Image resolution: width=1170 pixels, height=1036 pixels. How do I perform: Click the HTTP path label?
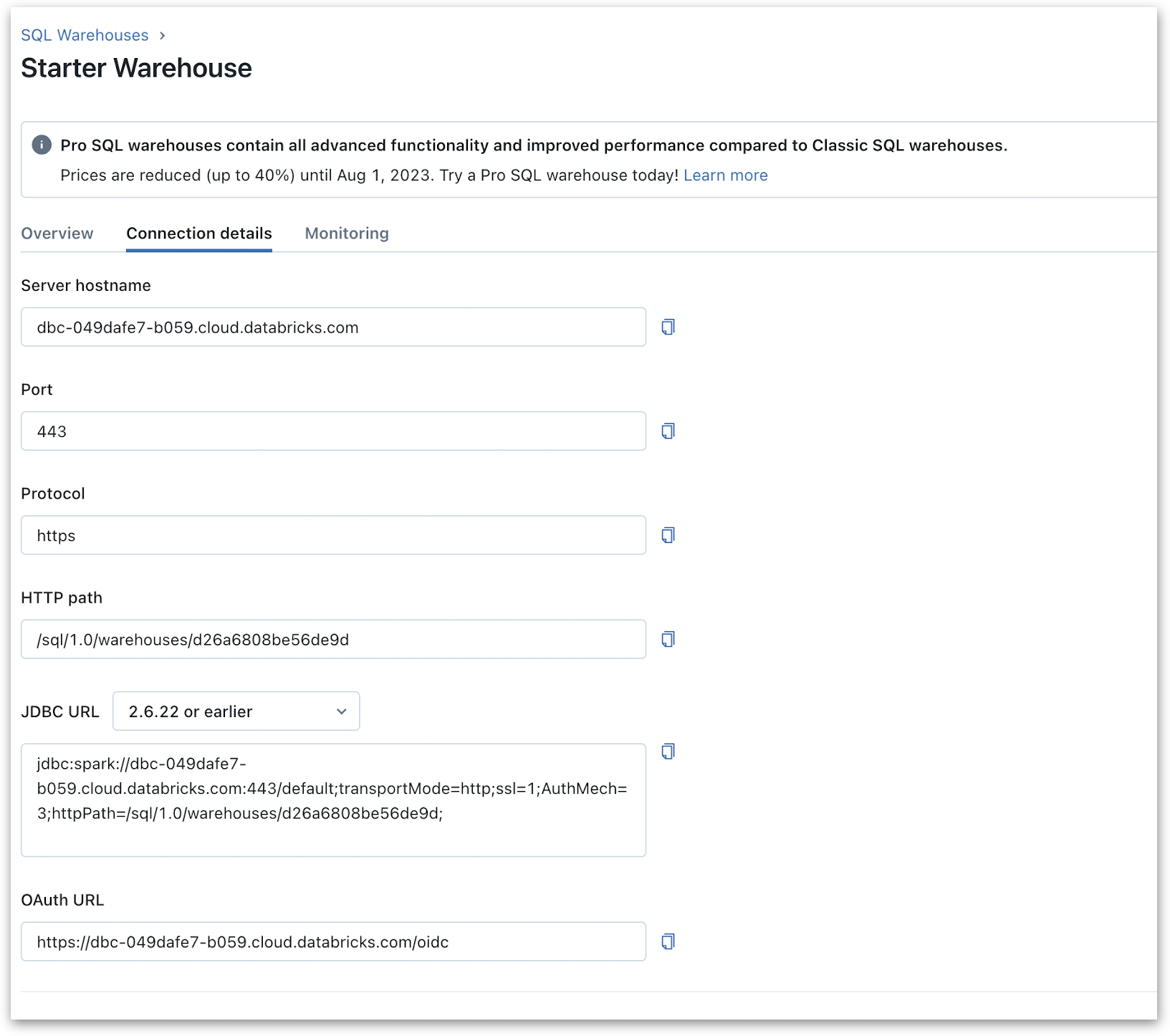tap(62, 598)
